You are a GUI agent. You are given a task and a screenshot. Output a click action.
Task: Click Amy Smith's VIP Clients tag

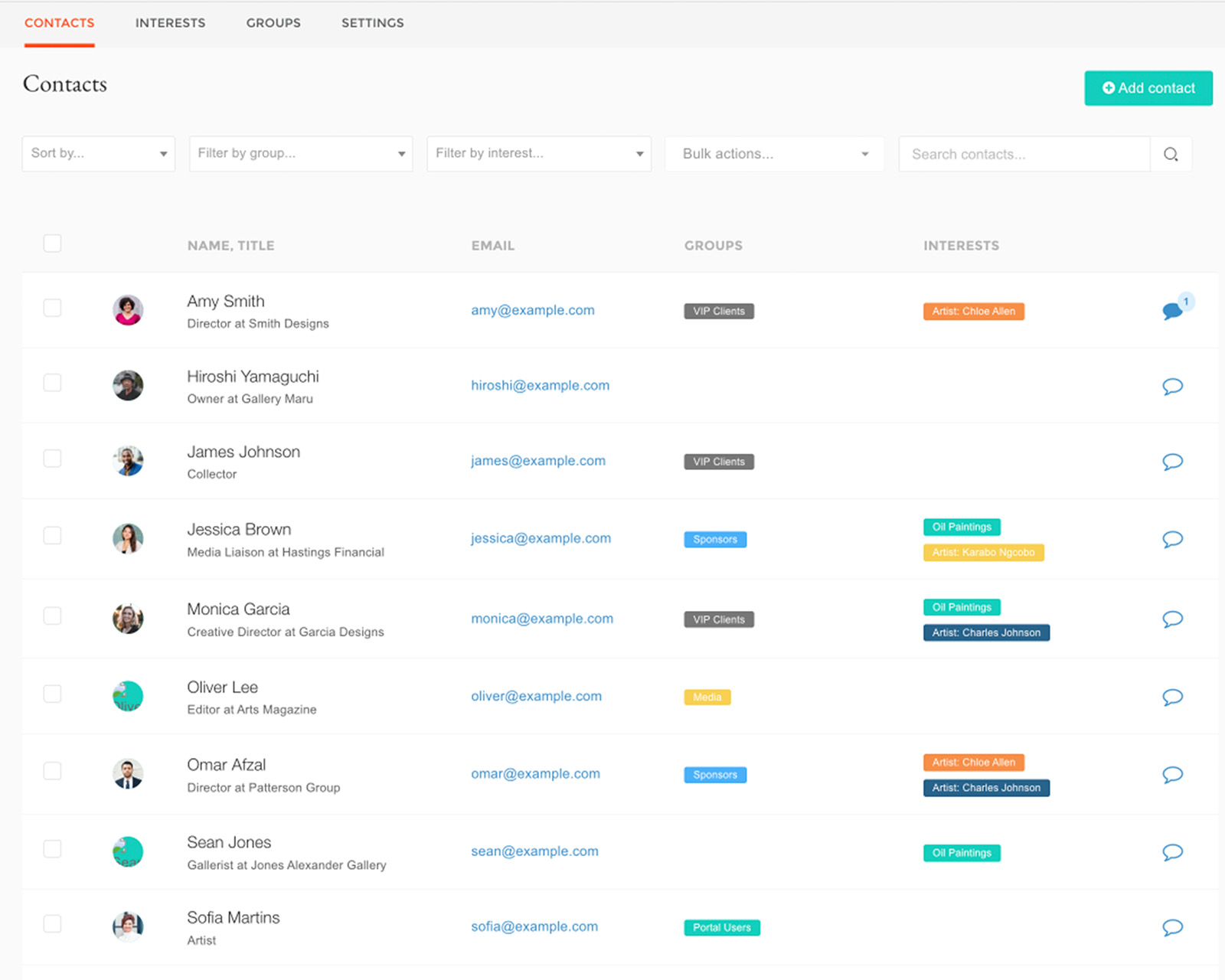pos(719,311)
